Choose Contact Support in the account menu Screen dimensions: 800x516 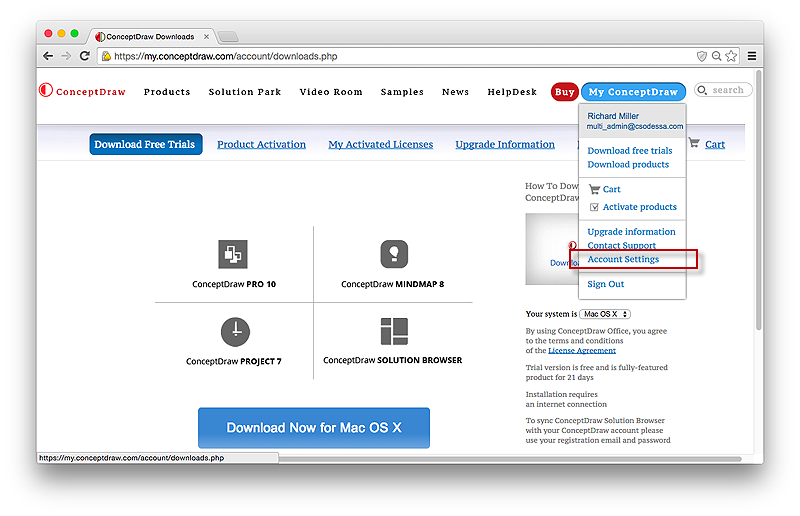[621, 245]
